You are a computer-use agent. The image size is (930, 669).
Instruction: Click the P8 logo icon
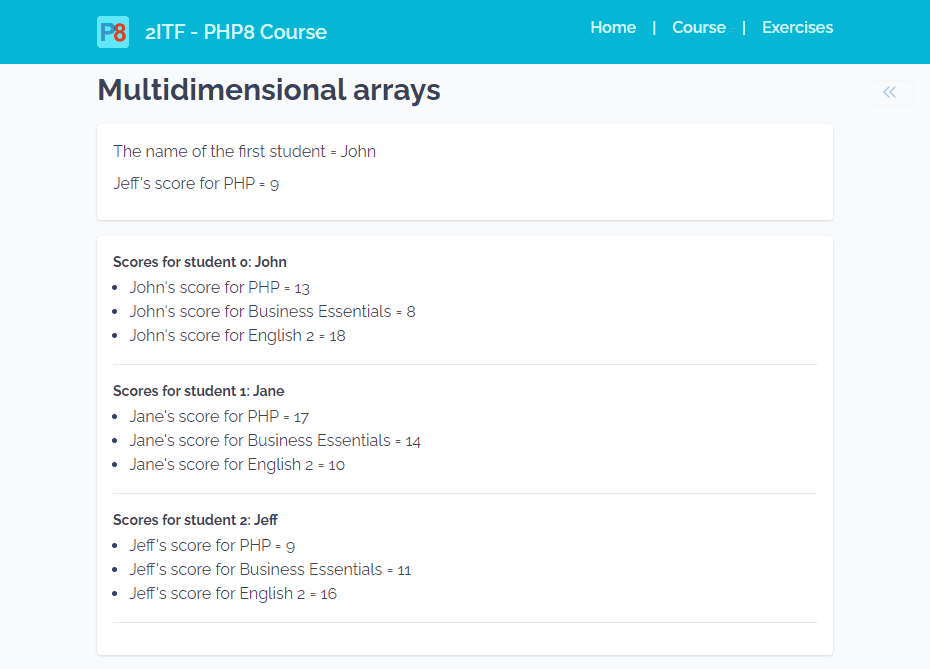coord(113,32)
